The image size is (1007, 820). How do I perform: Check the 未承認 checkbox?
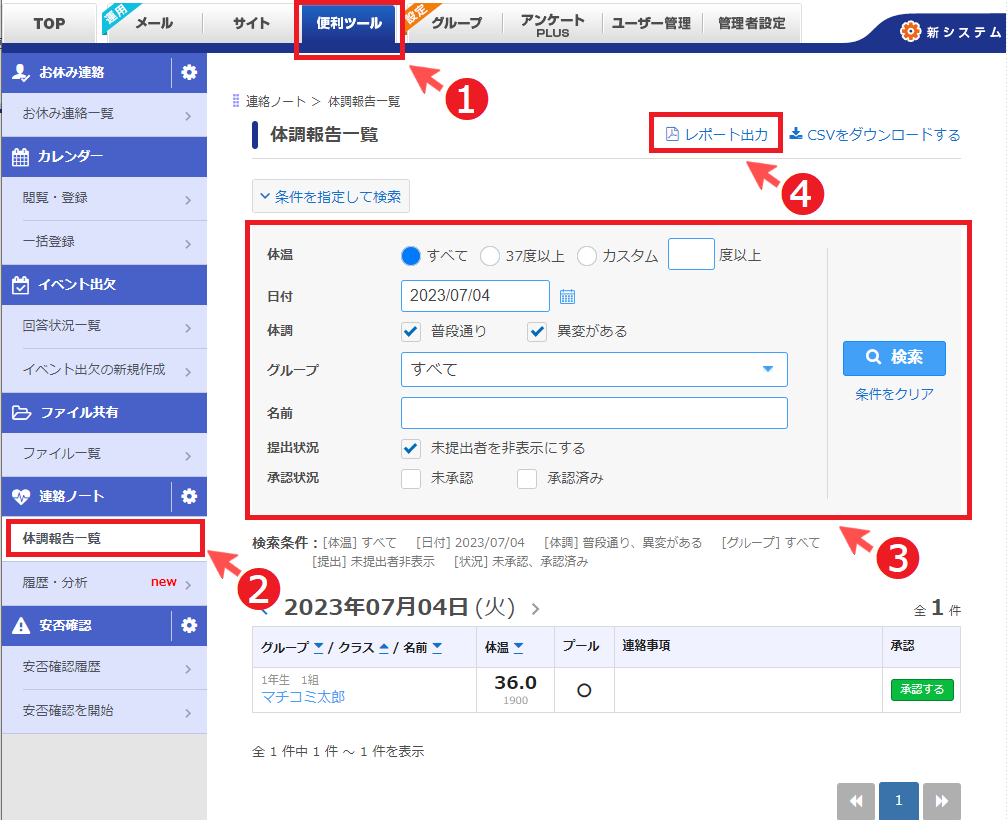tap(411, 478)
